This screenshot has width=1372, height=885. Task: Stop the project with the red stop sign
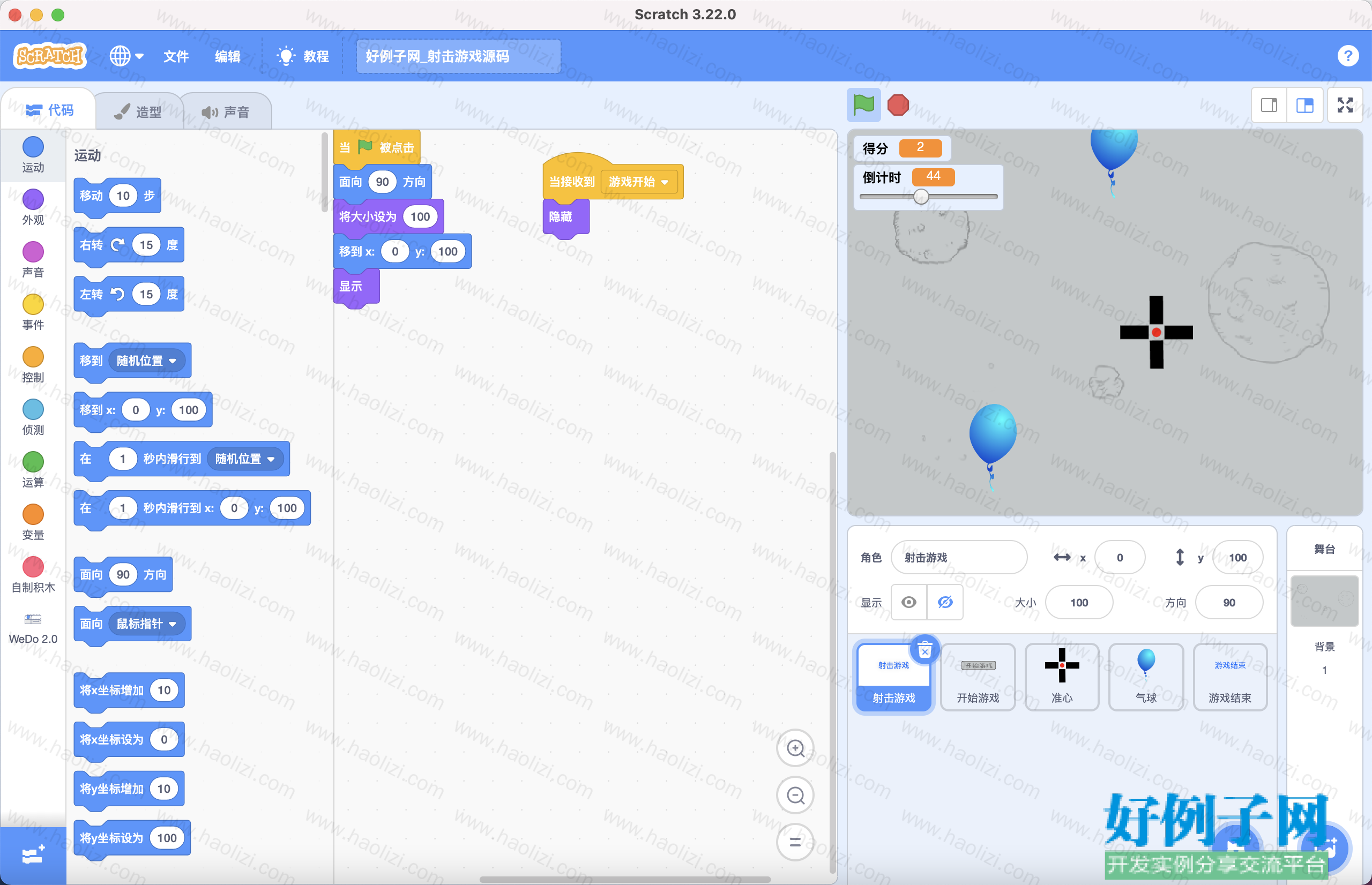point(898,105)
